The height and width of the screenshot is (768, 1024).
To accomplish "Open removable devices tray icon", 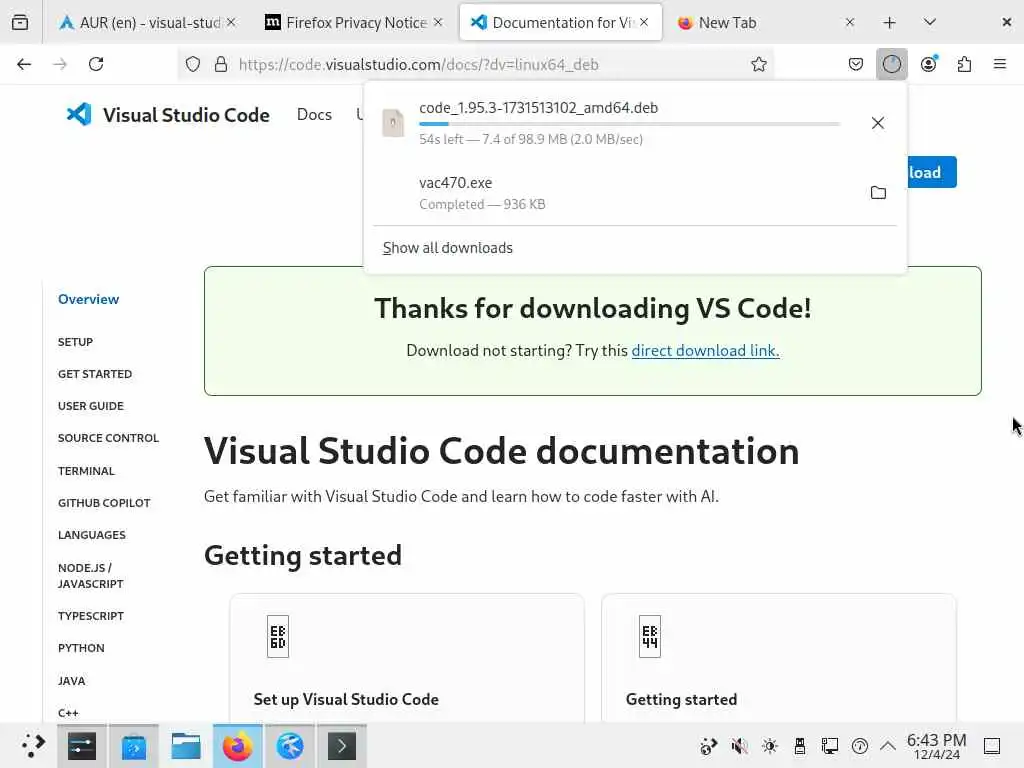I will (799, 746).
